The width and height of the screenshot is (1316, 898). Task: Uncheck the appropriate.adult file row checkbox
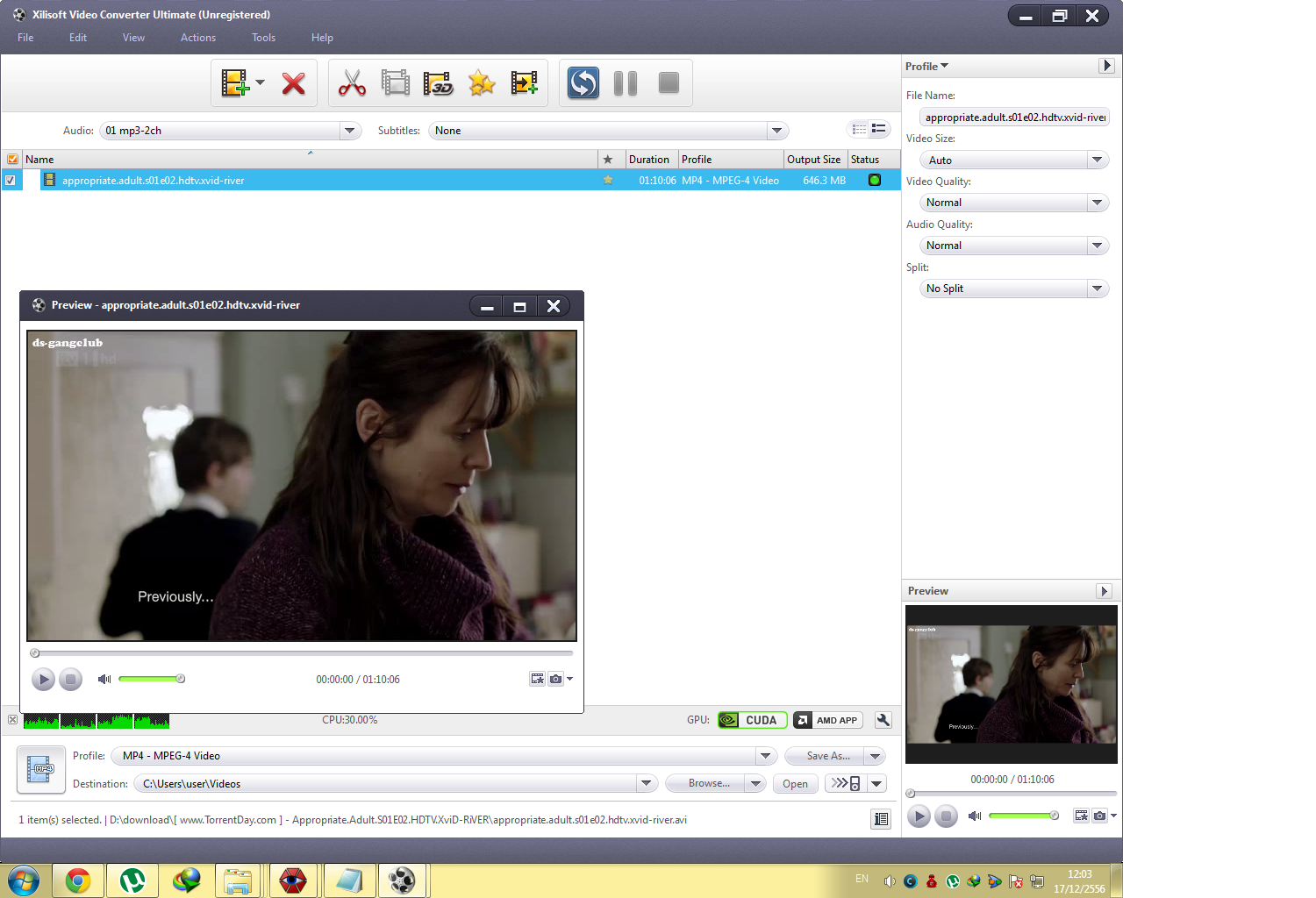pyautogui.click(x=11, y=181)
